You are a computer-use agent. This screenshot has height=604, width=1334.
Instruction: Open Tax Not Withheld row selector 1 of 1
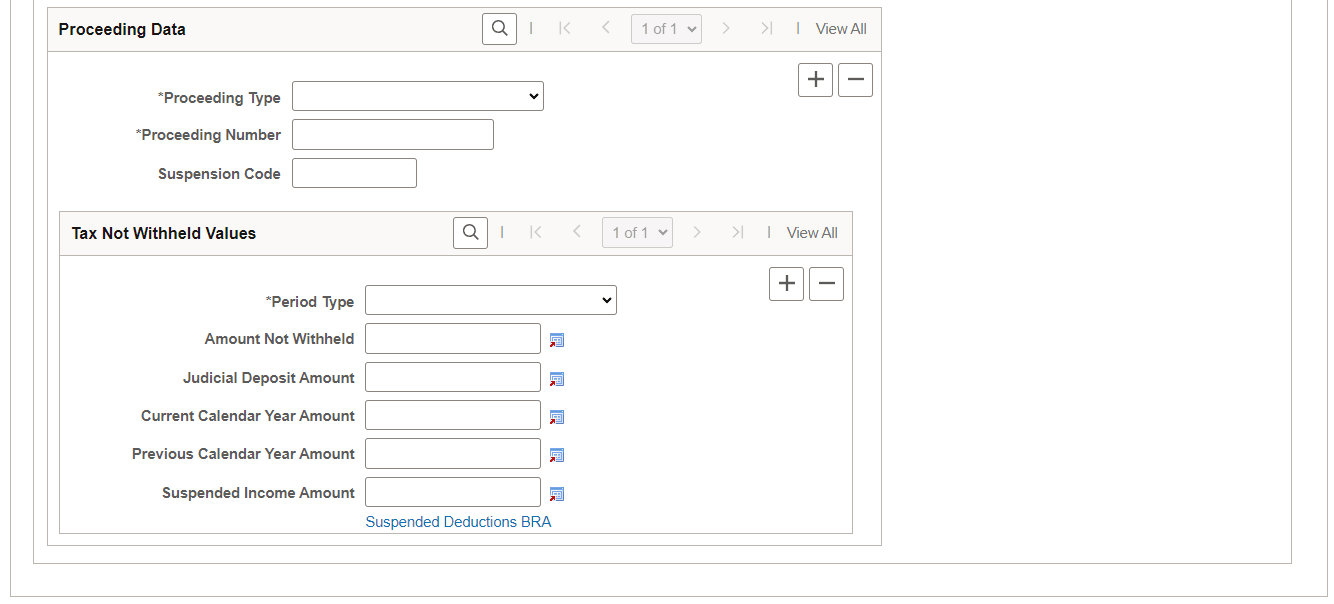pos(637,233)
